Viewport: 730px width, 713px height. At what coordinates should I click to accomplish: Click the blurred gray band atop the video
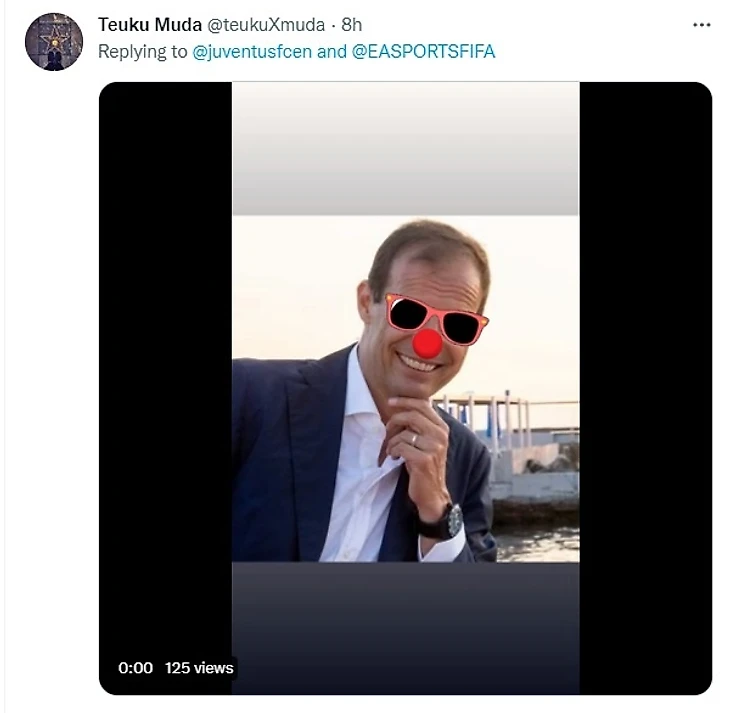click(405, 150)
